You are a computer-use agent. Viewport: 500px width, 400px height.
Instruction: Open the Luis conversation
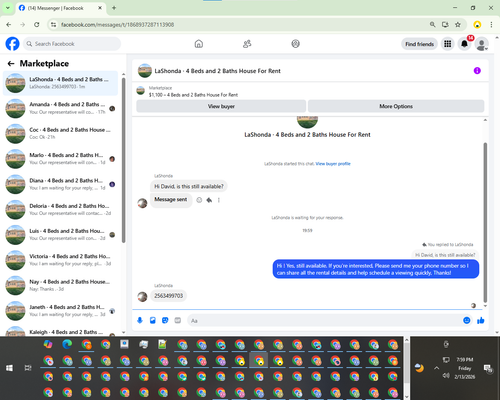(60, 235)
